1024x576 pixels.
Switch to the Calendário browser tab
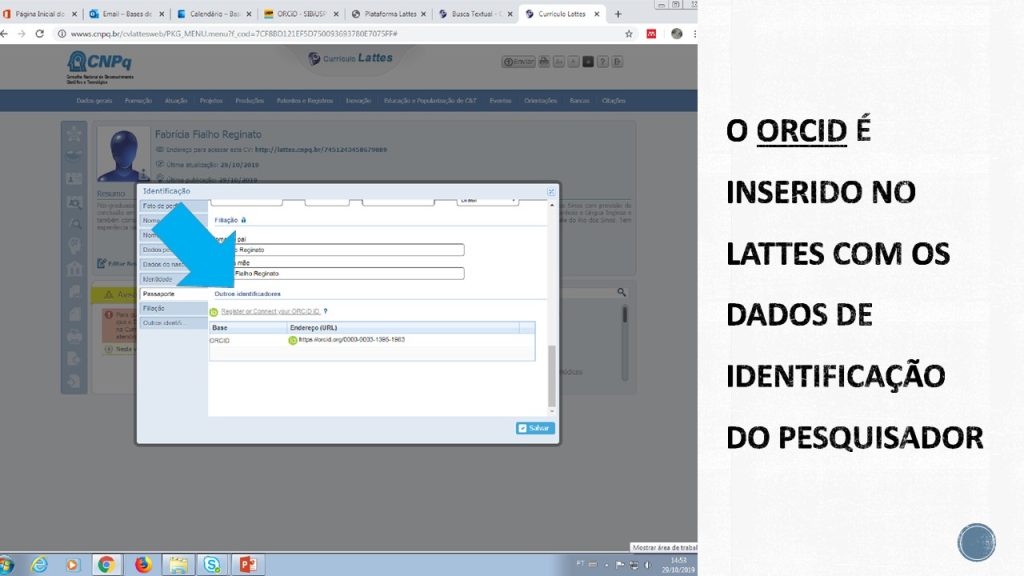214,14
